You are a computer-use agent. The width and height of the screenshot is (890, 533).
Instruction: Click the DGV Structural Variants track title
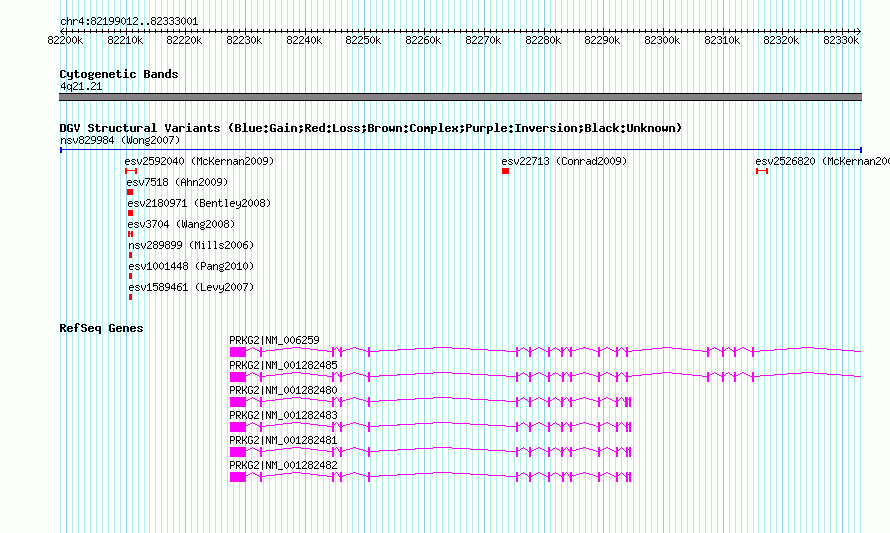(x=371, y=128)
